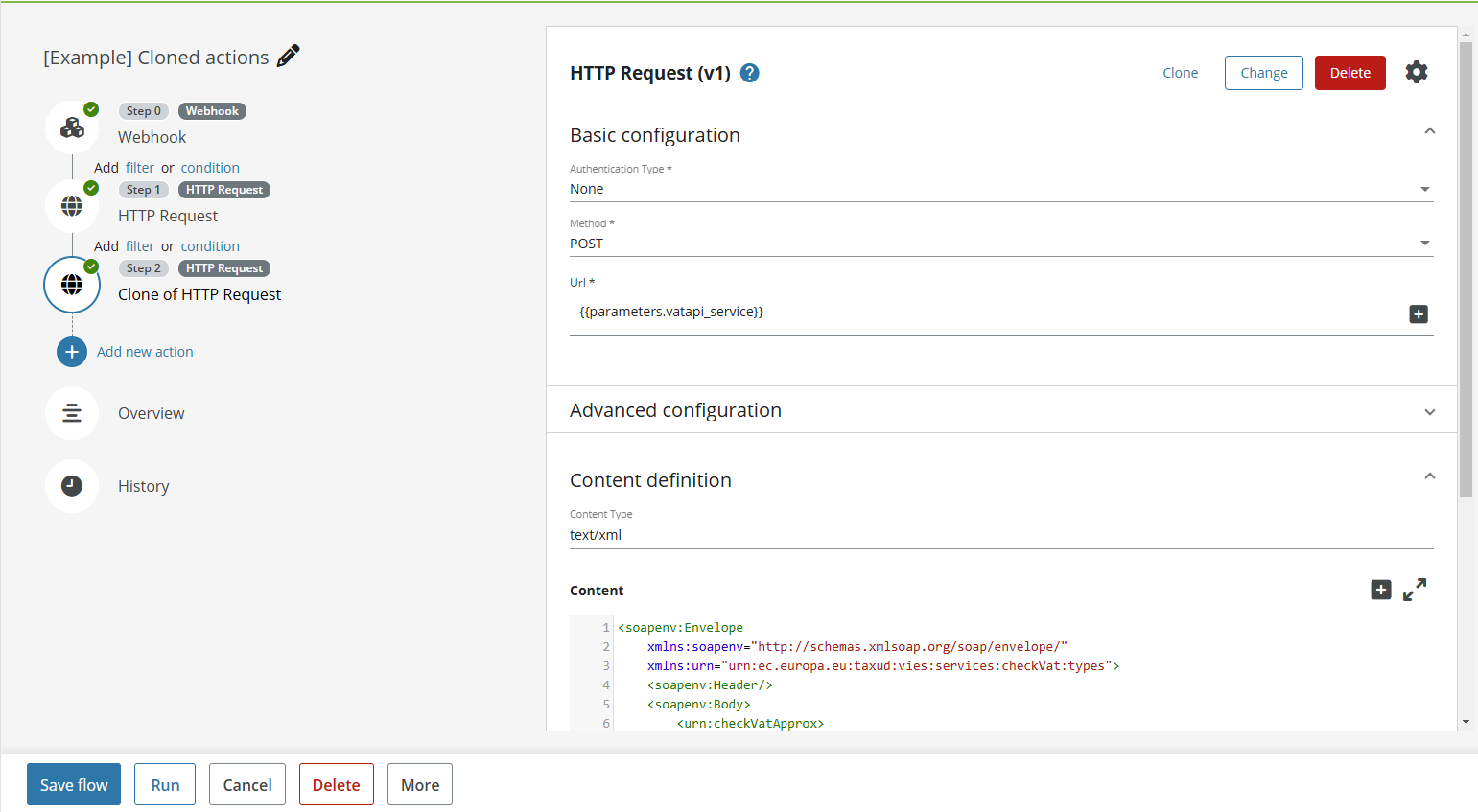The image size is (1478, 812).
Task: Select the Webhook step label
Action: point(152,137)
